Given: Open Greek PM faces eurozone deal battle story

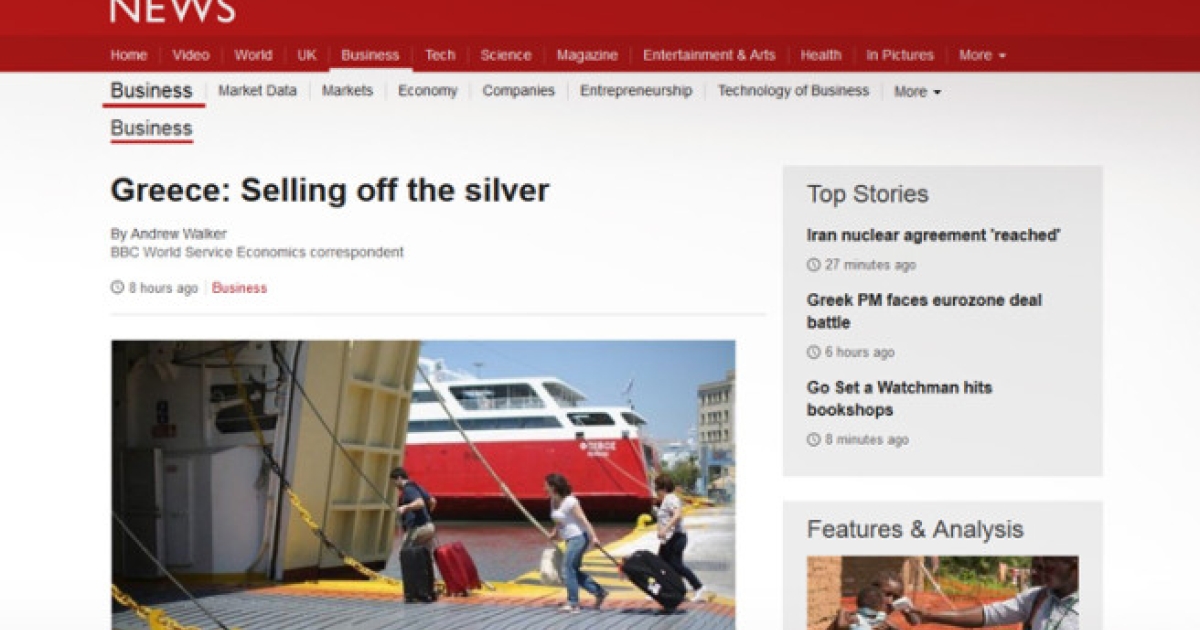Looking at the screenshot, I should click(x=924, y=311).
